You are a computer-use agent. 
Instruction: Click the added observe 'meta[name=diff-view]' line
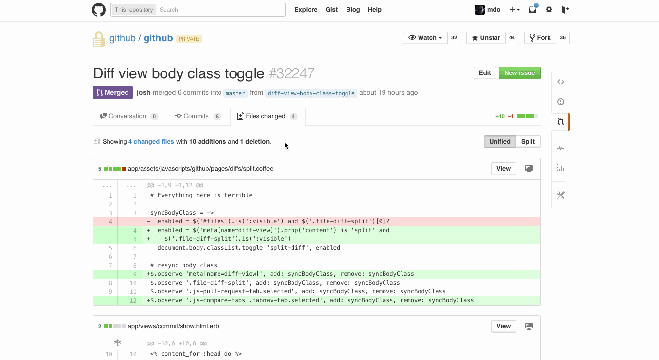coord(316,274)
